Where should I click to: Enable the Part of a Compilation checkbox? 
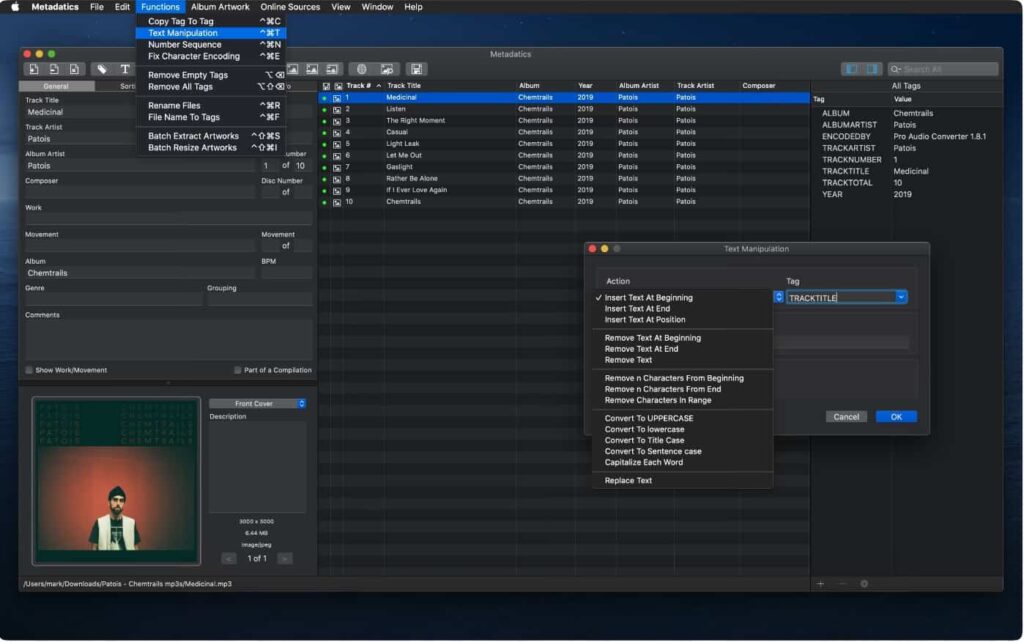coord(237,370)
